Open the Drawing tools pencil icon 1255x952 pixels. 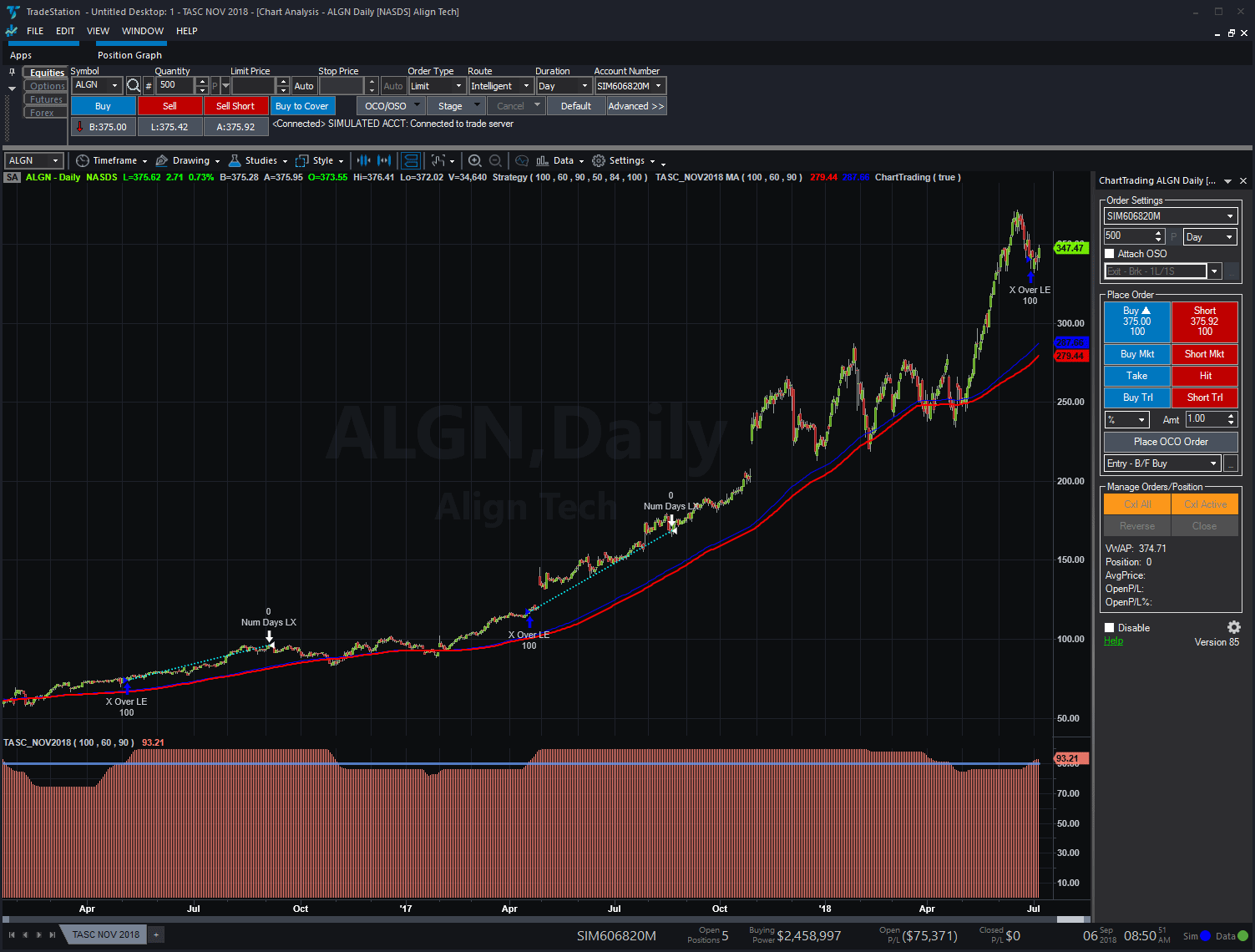pyautogui.click(x=162, y=160)
